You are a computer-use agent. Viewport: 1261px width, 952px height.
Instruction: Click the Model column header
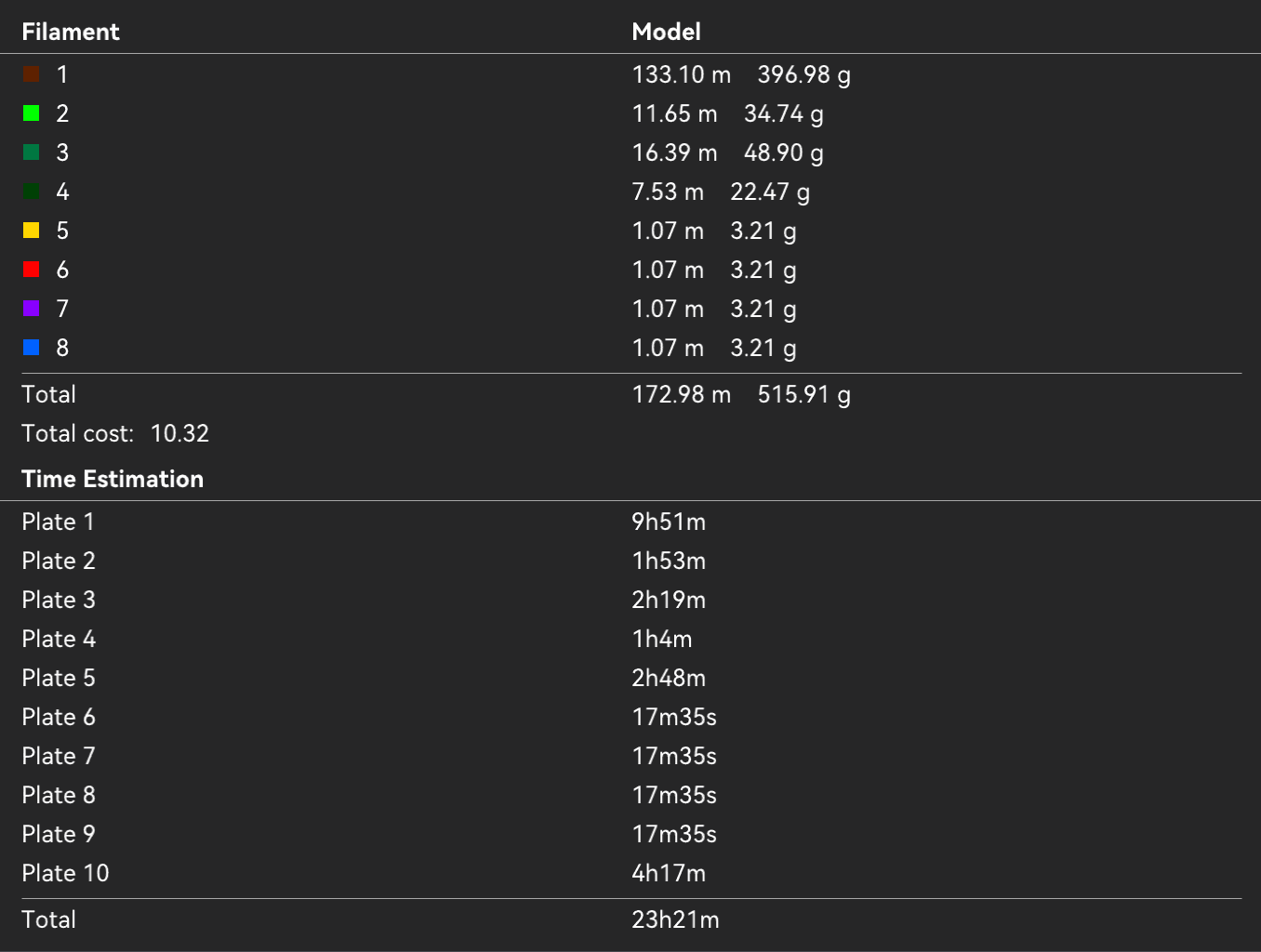(666, 32)
